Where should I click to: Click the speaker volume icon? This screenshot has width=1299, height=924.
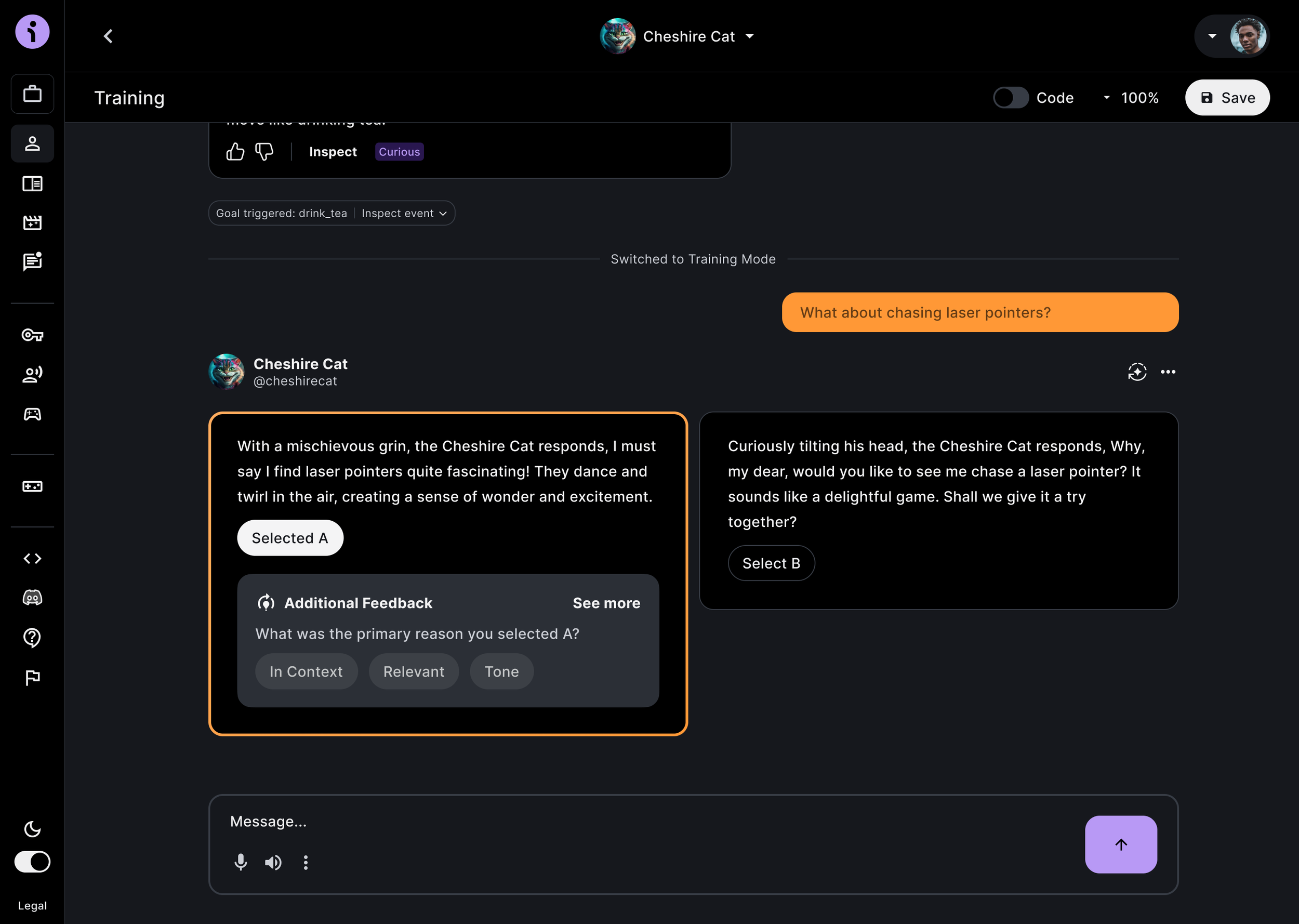[x=273, y=863]
